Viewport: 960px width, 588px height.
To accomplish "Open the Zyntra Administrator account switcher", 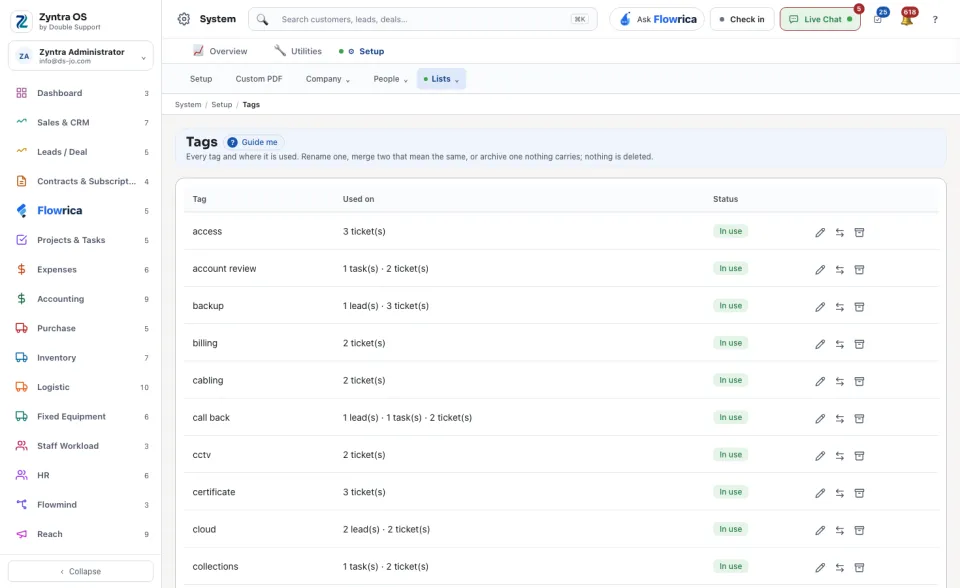I will [x=81, y=56].
